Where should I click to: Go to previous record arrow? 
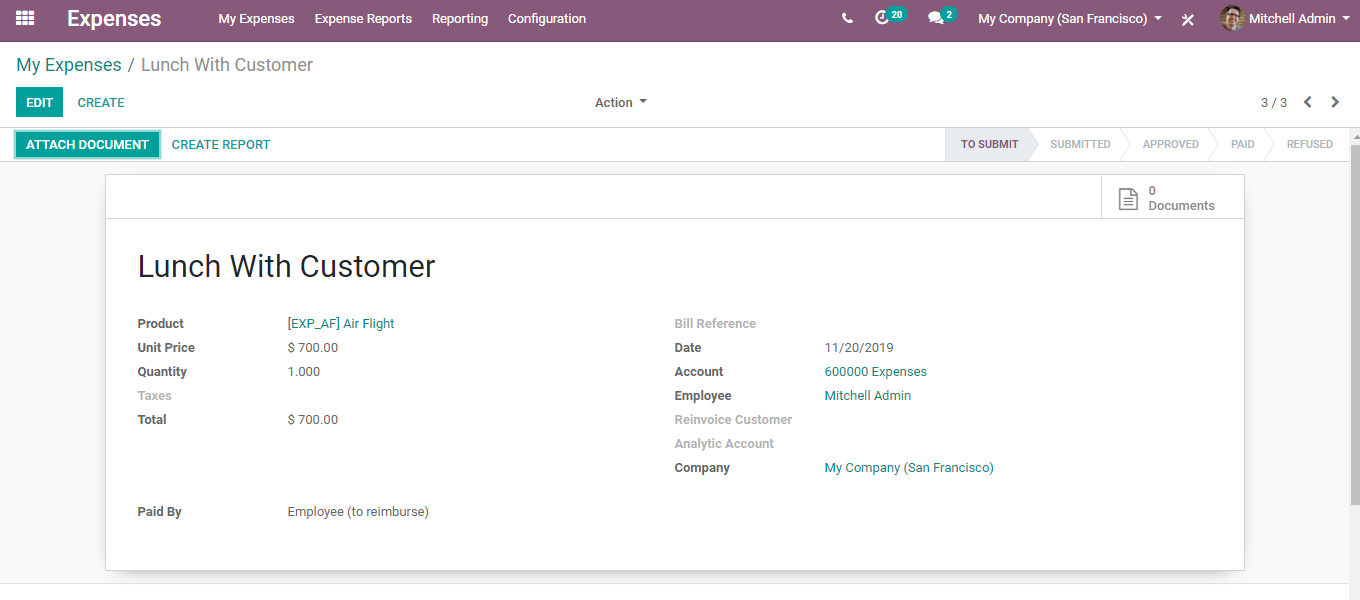pos(1308,102)
